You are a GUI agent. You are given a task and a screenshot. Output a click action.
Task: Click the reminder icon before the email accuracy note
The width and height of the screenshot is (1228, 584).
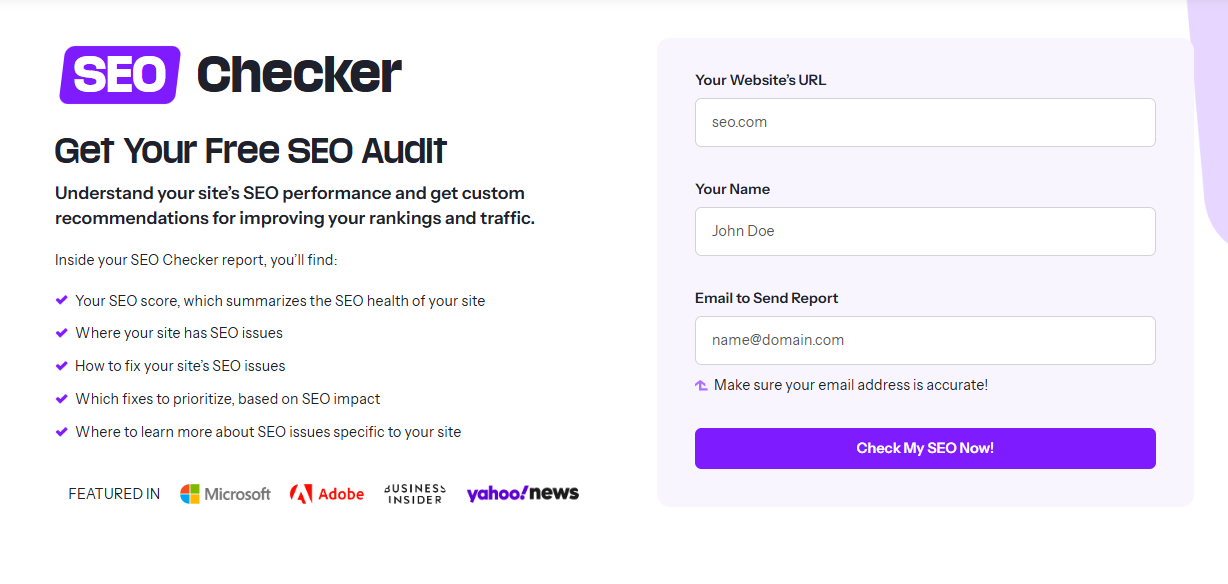tap(702, 384)
